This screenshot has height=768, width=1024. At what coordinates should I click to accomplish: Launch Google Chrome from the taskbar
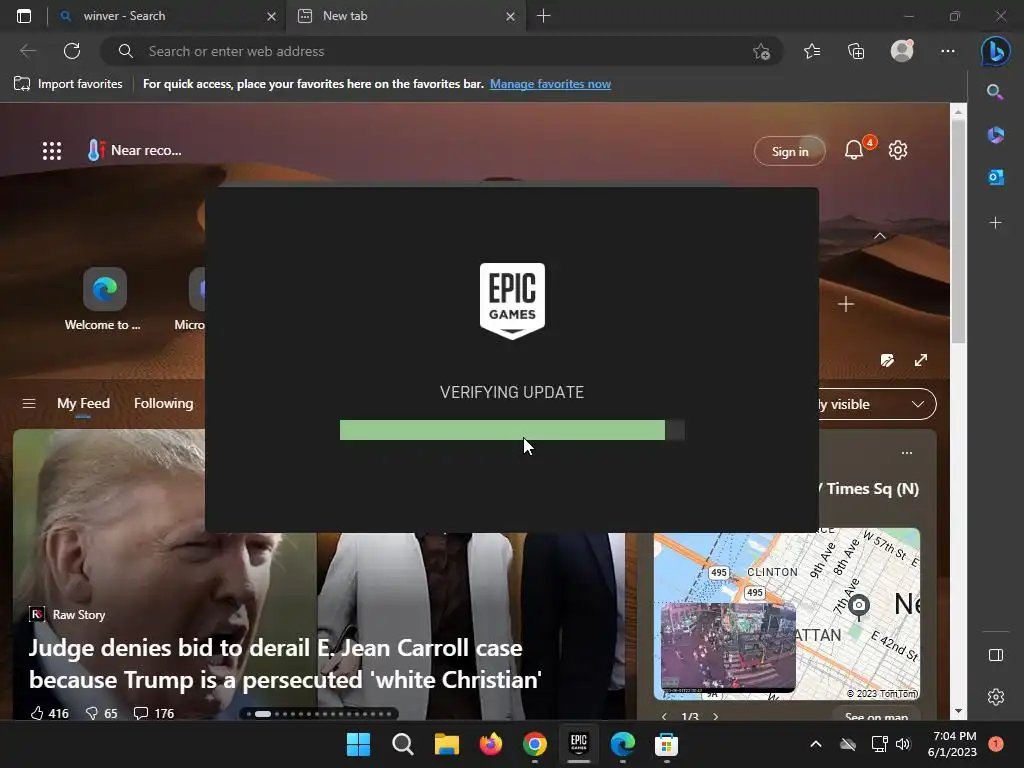point(535,744)
